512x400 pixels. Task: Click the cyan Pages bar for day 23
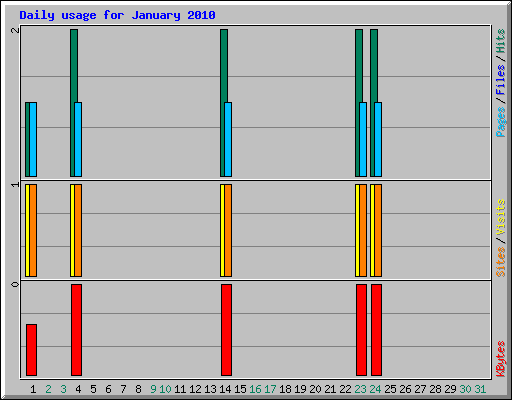click(x=363, y=139)
